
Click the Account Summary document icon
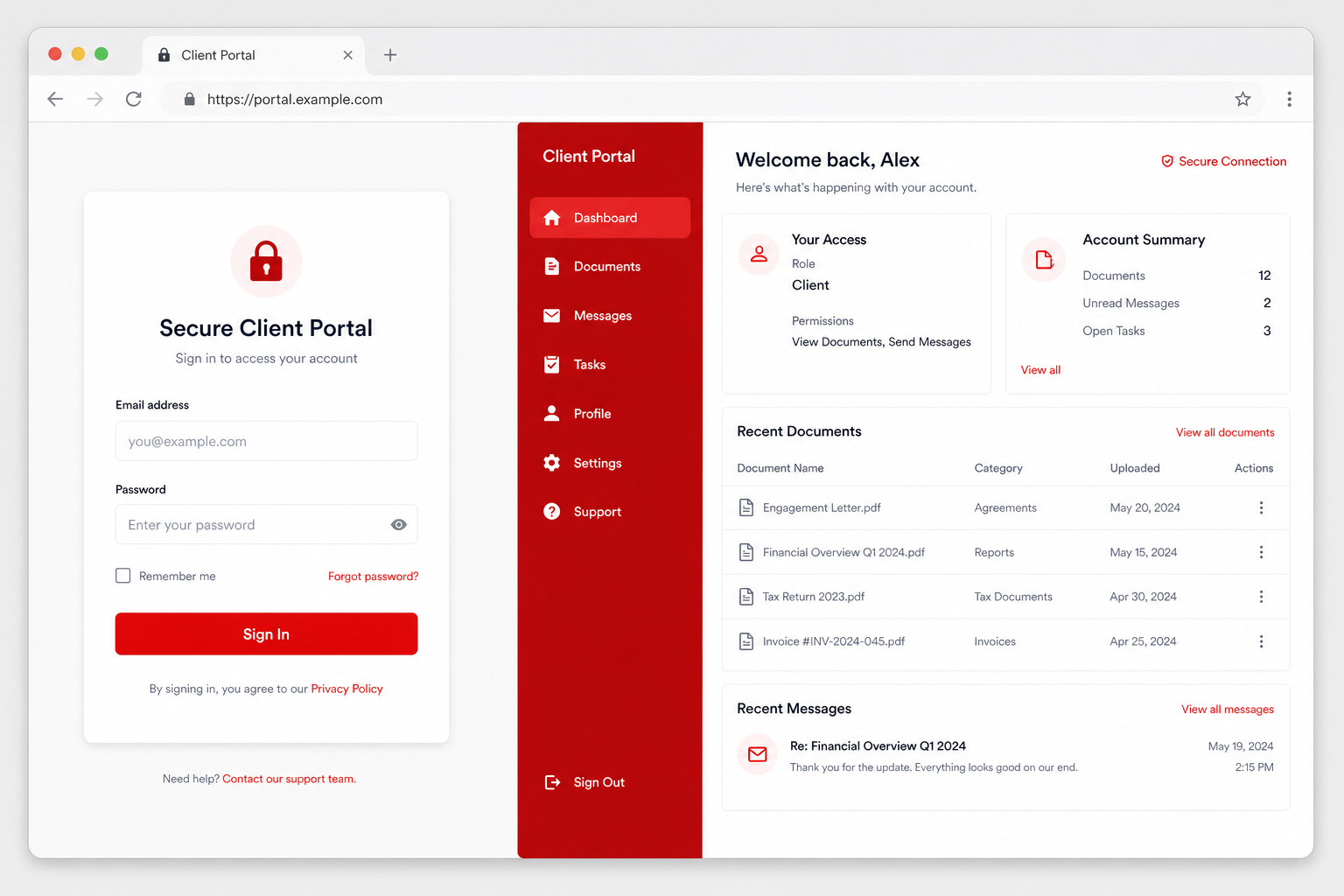pos(1044,260)
